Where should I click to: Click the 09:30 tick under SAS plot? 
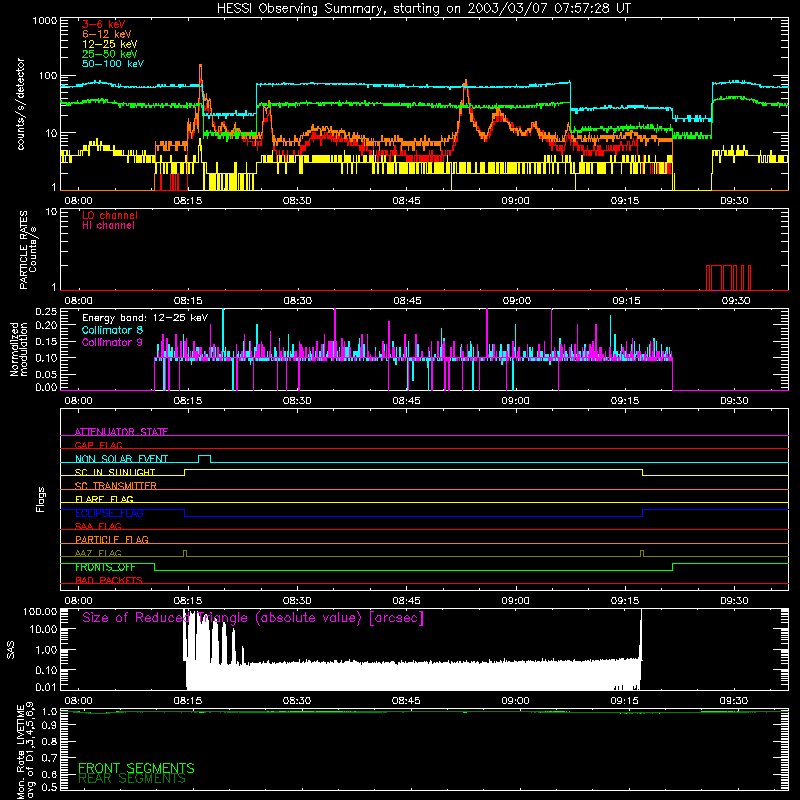point(734,701)
